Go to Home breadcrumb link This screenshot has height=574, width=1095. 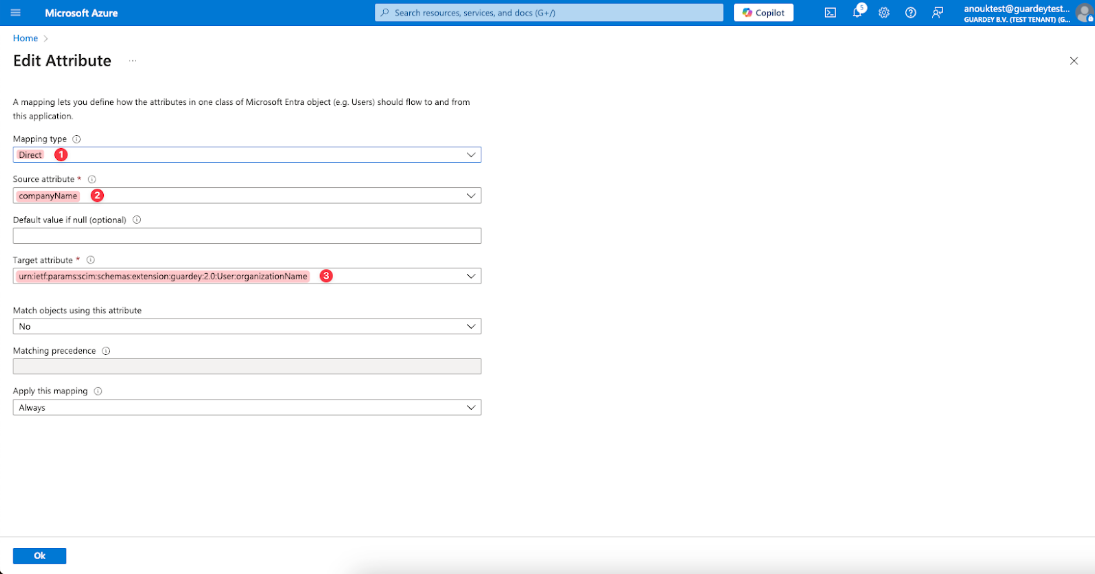click(25, 38)
